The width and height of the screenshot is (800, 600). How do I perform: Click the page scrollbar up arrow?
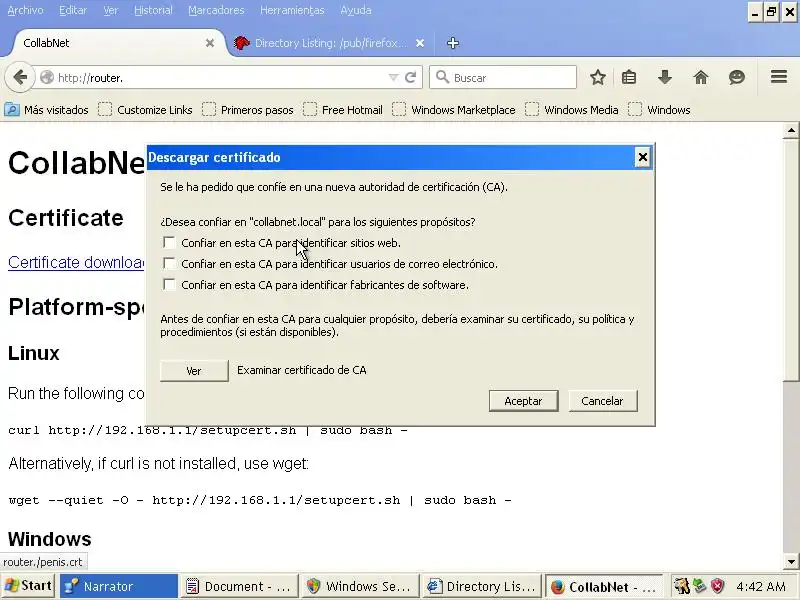click(x=791, y=131)
